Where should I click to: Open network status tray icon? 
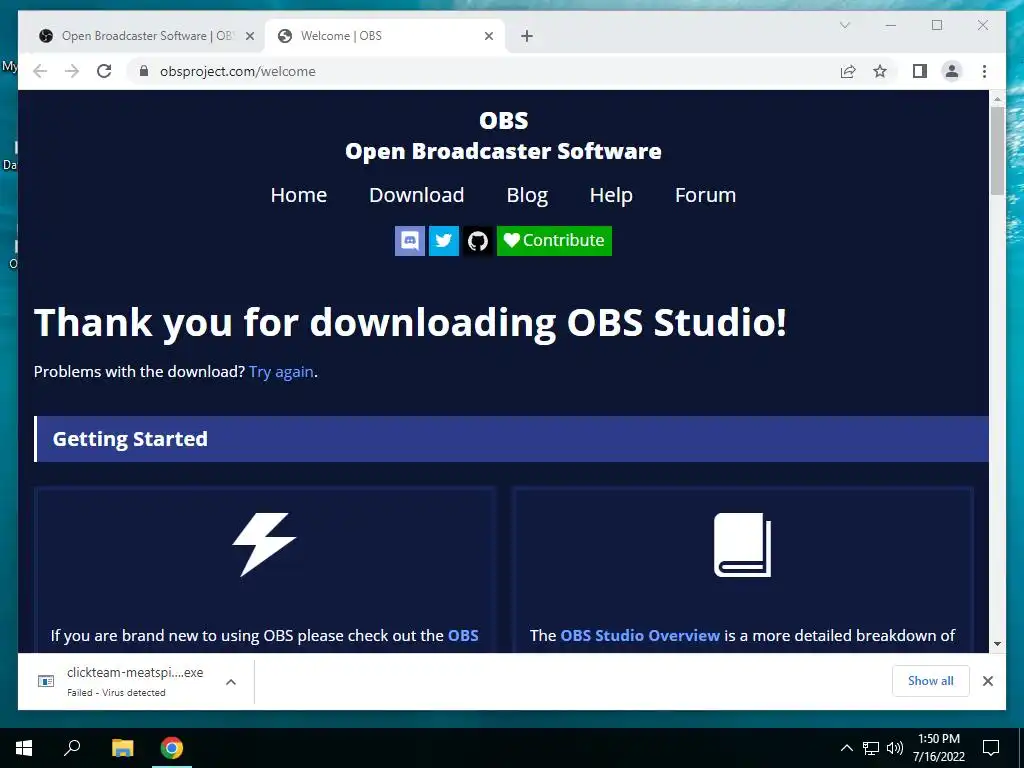click(871, 748)
